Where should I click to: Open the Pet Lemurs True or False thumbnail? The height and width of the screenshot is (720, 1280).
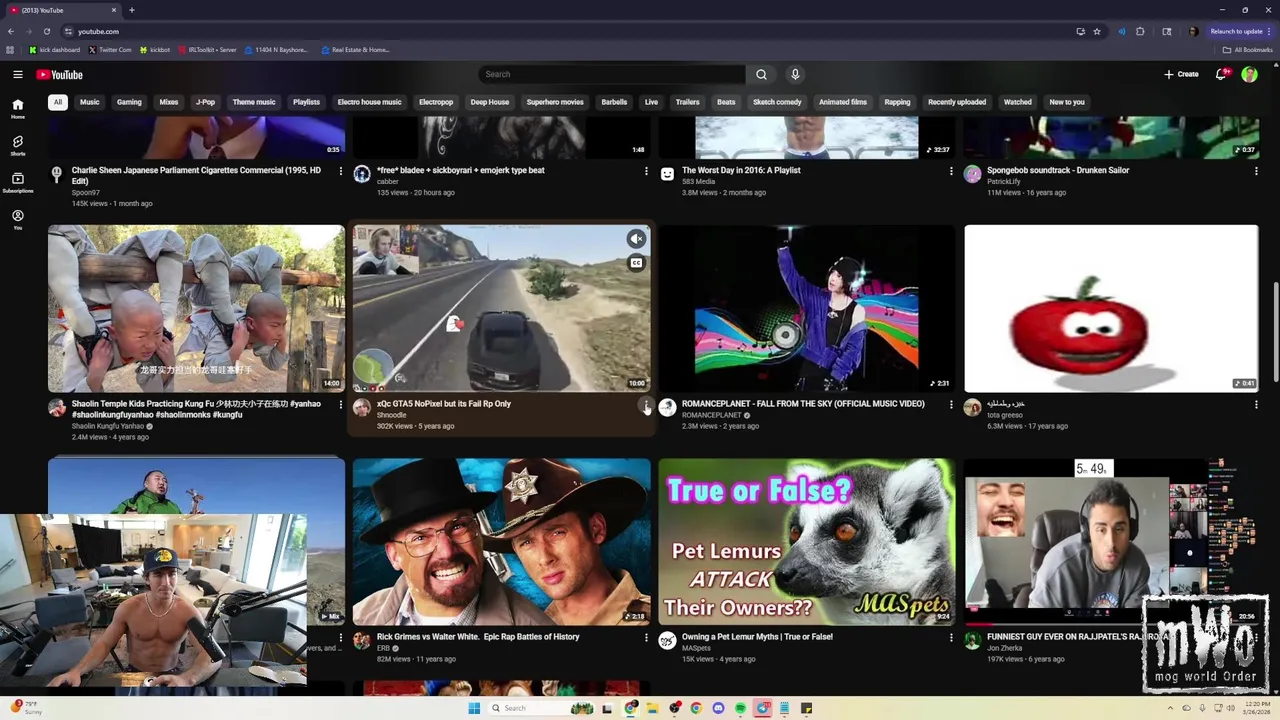pyautogui.click(x=807, y=541)
